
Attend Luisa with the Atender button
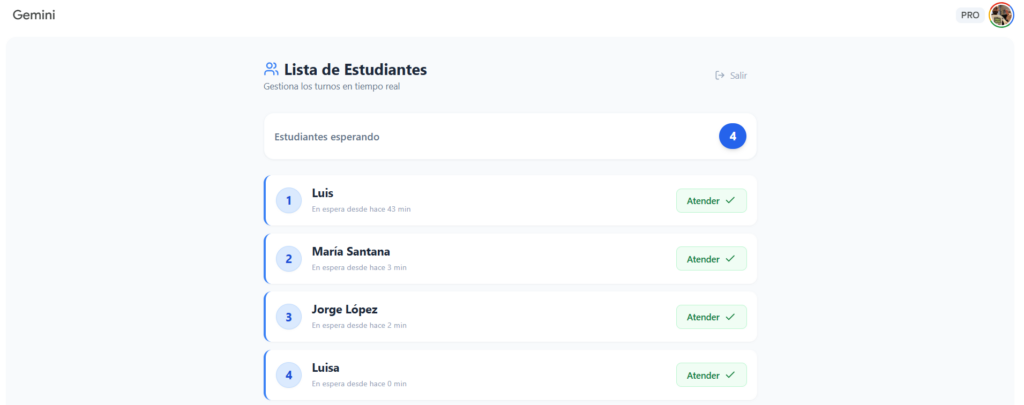[x=711, y=375]
